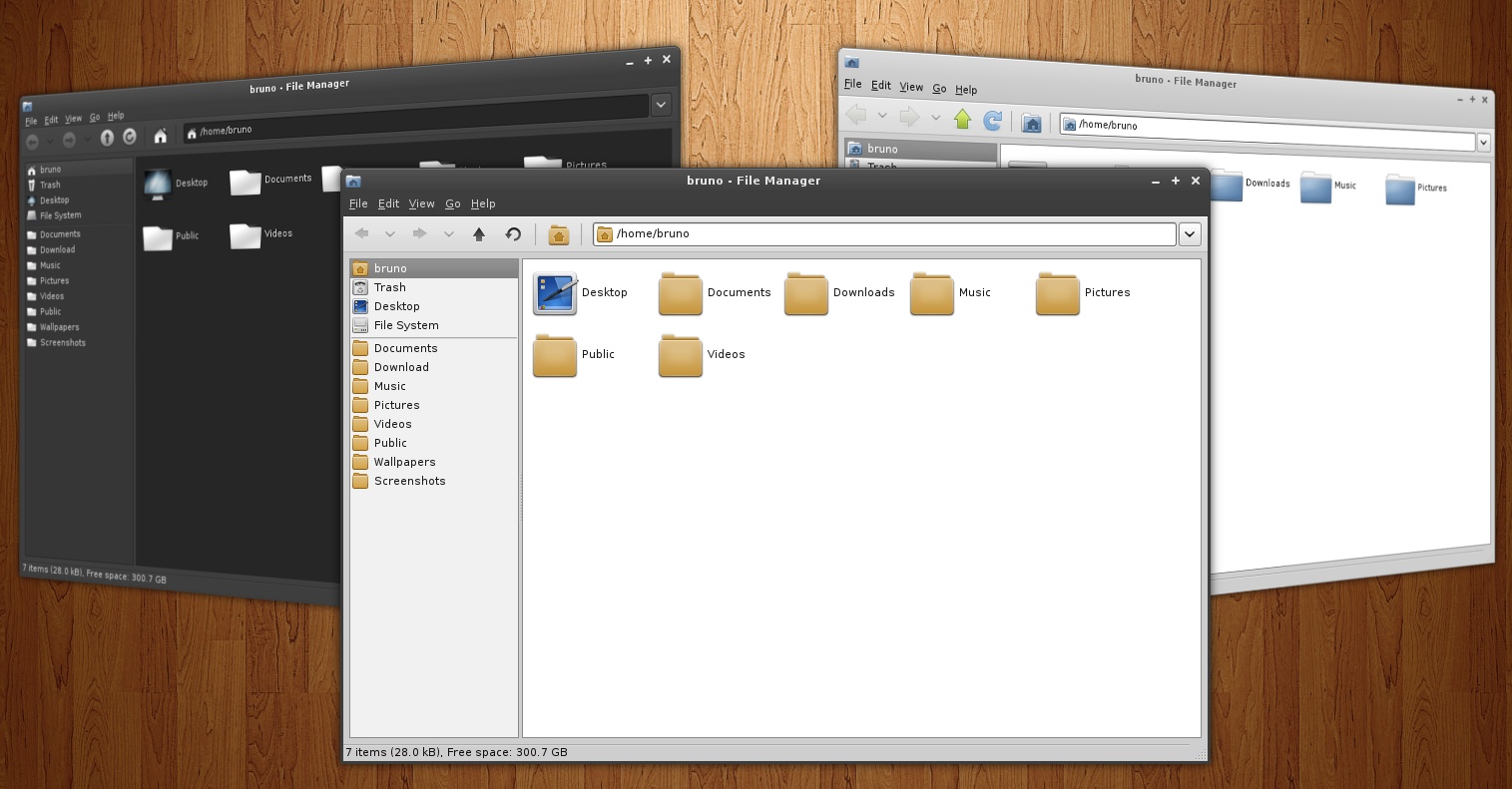Expand forward history dropdown in front window
The image size is (1512, 789).
(x=449, y=234)
